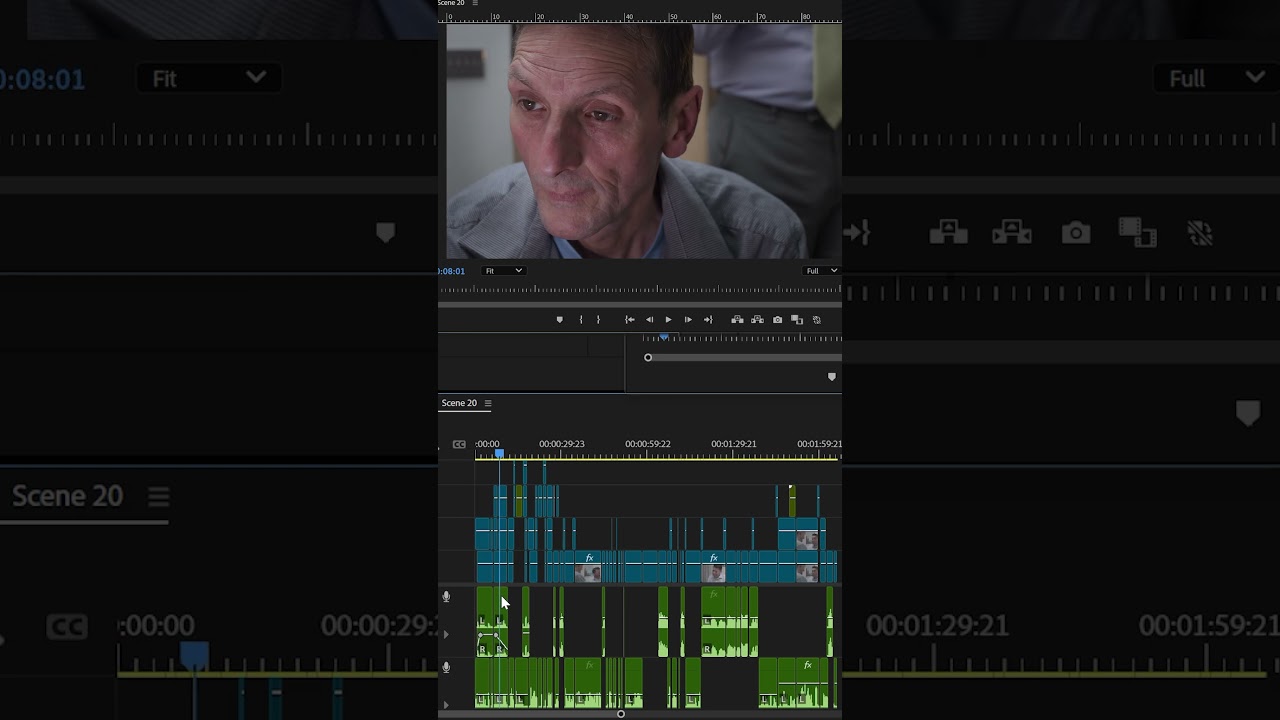Toggle the CC captions track button
1280x720 pixels.
(x=459, y=444)
